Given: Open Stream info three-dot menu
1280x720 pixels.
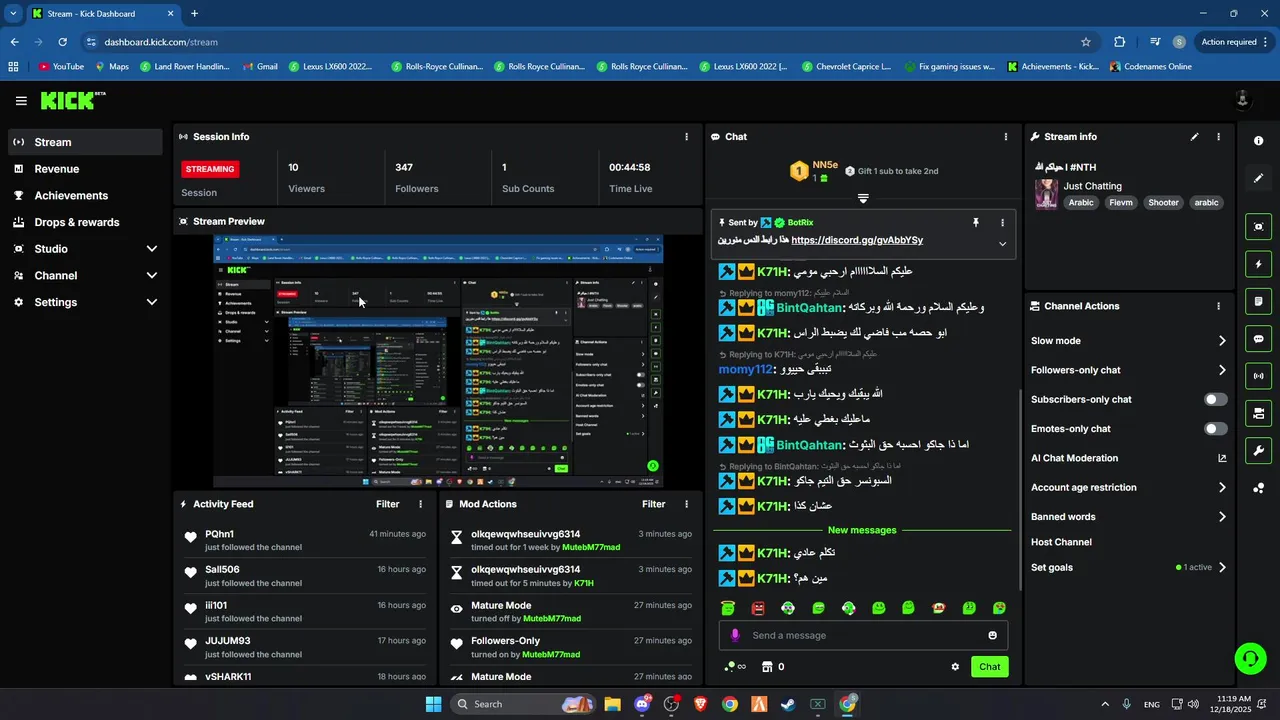Looking at the screenshot, I should tap(1218, 137).
